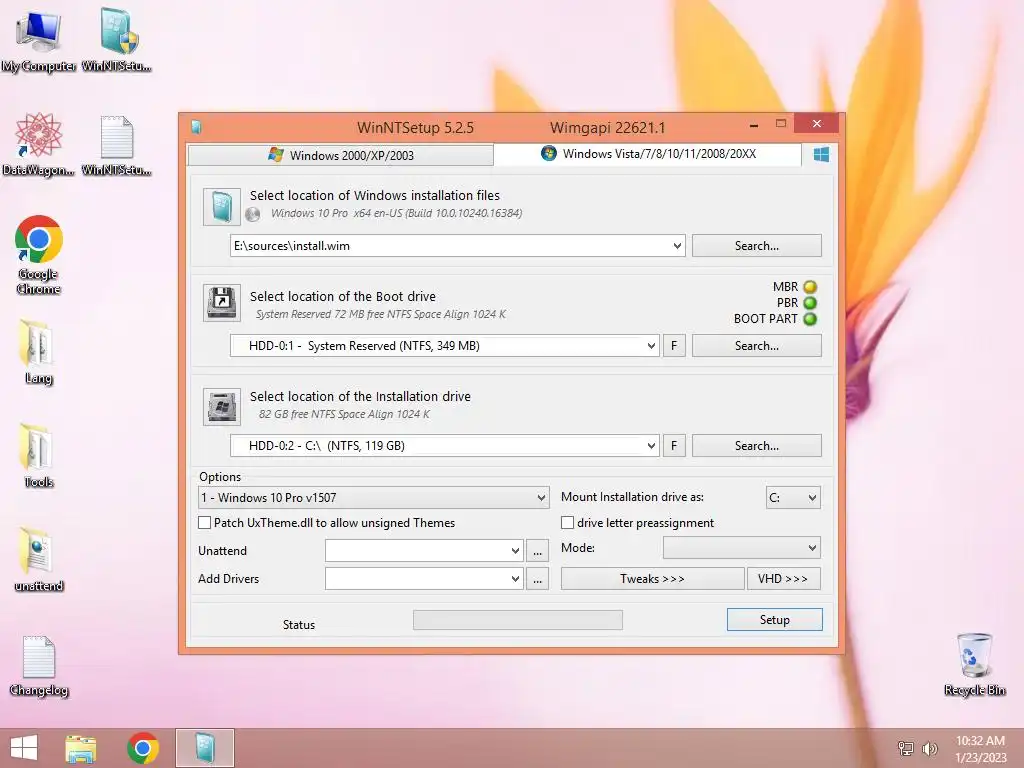The height and width of the screenshot is (768, 1024).
Task: Click System Reserved 72 MB free info text
Action: [381, 314]
